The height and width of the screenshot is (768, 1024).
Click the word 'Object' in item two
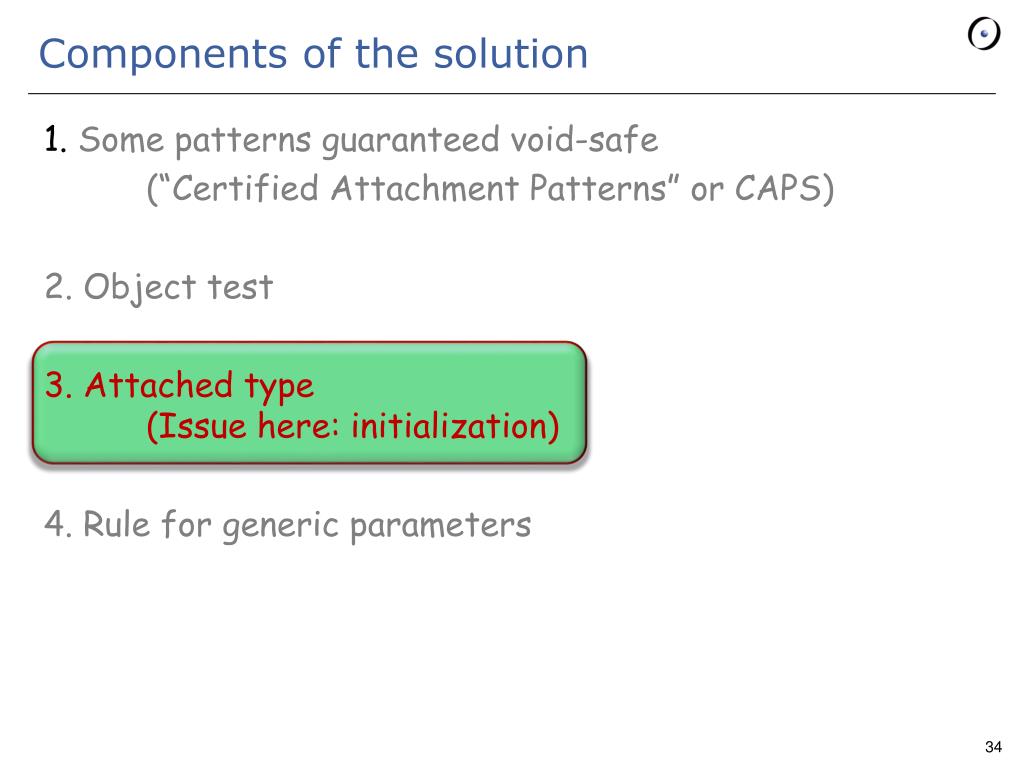(140, 288)
